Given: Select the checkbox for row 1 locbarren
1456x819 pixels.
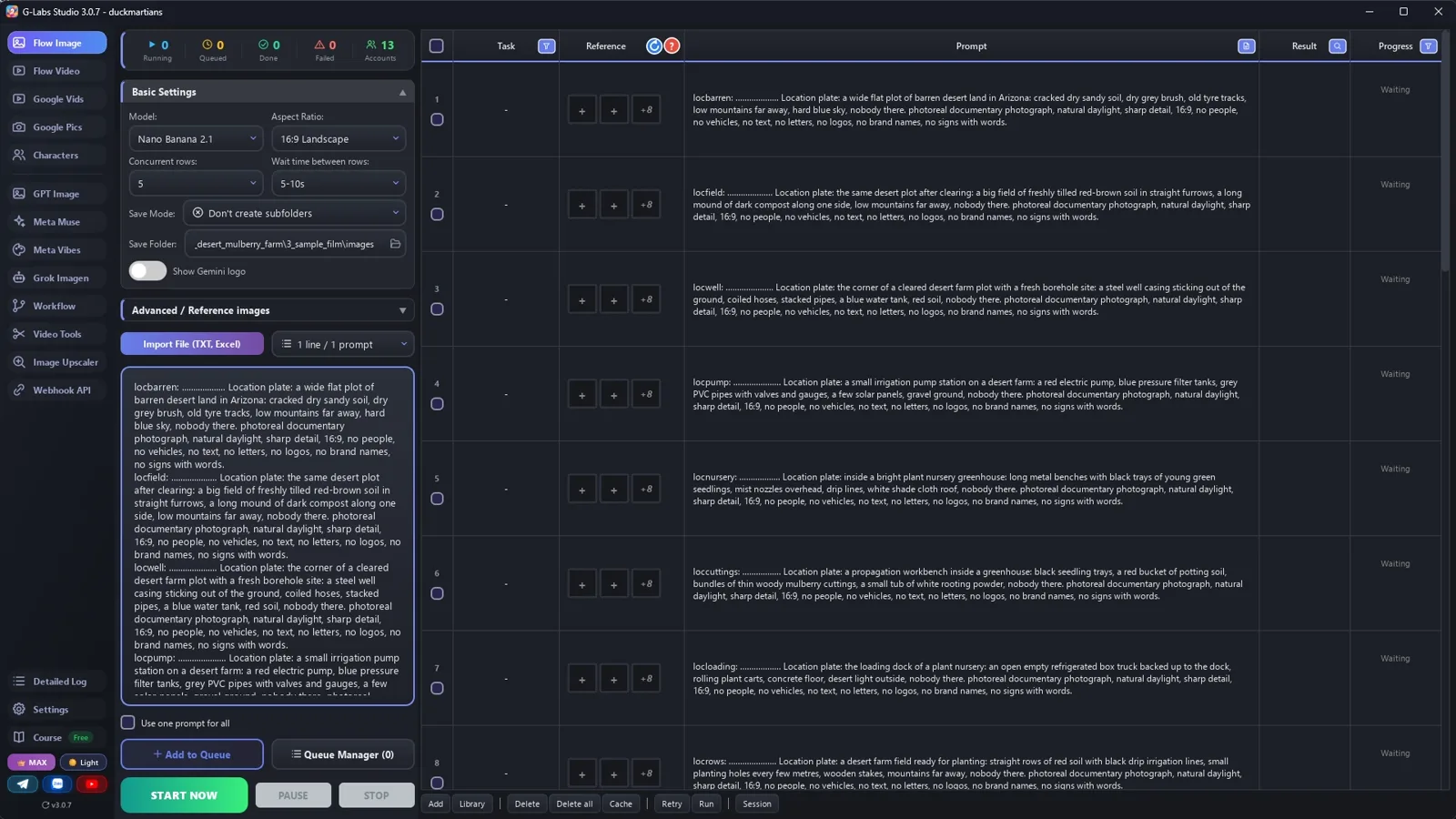Looking at the screenshot, I should pos(437,119).
